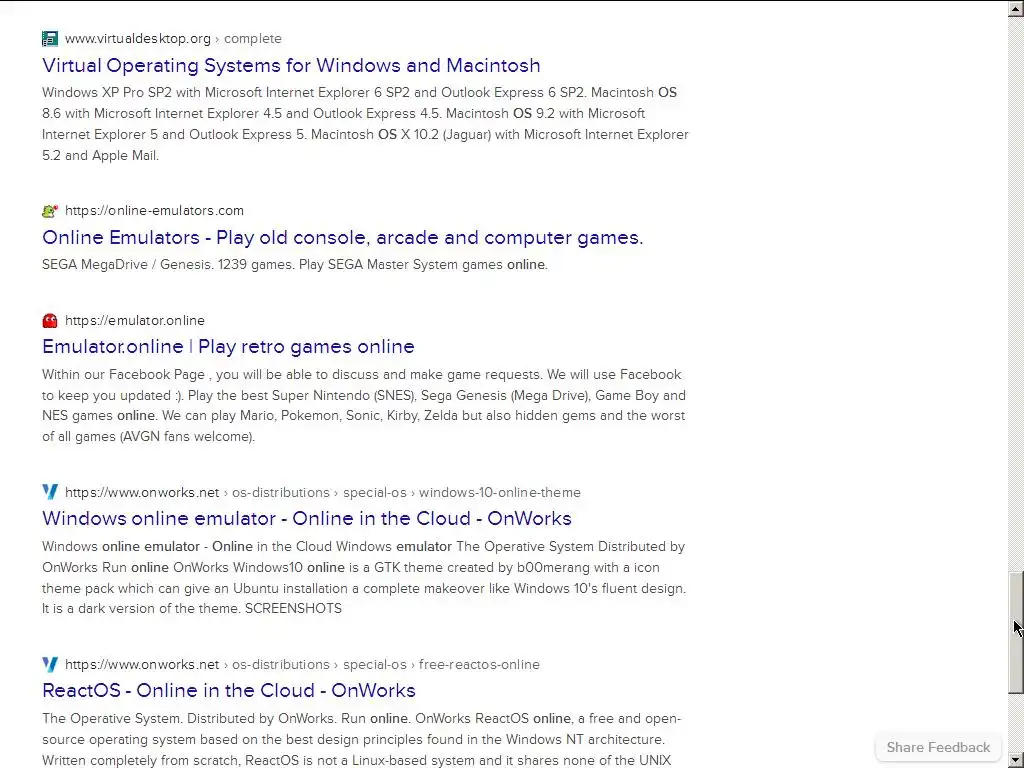1024x768 pixels.
Task: Click the OnWorks favicon beside windows-10-online-theme
Action: (50, 492)
